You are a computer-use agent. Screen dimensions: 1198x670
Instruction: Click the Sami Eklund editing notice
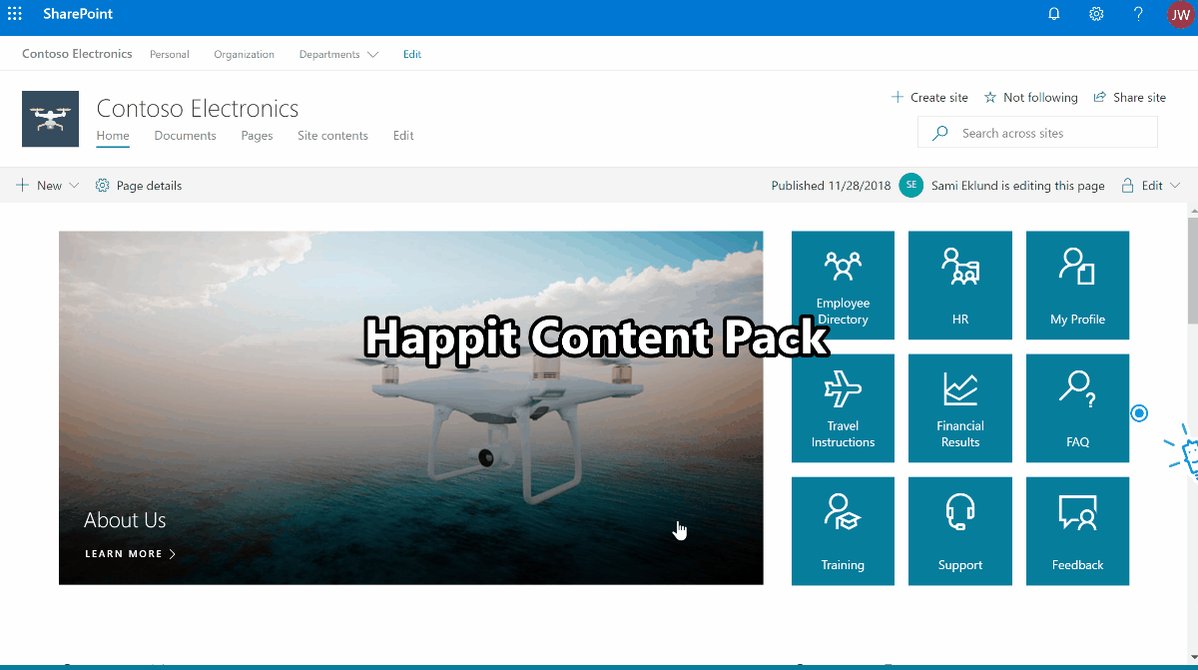point(1018,186)
